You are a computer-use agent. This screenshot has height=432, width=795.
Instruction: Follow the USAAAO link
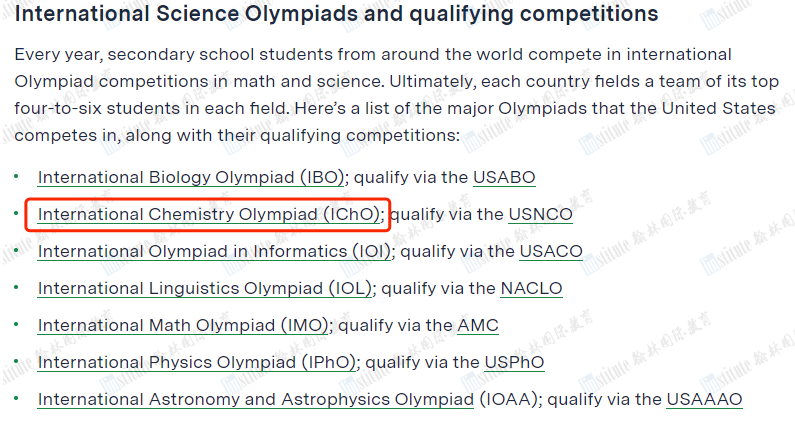pos(705,400)
